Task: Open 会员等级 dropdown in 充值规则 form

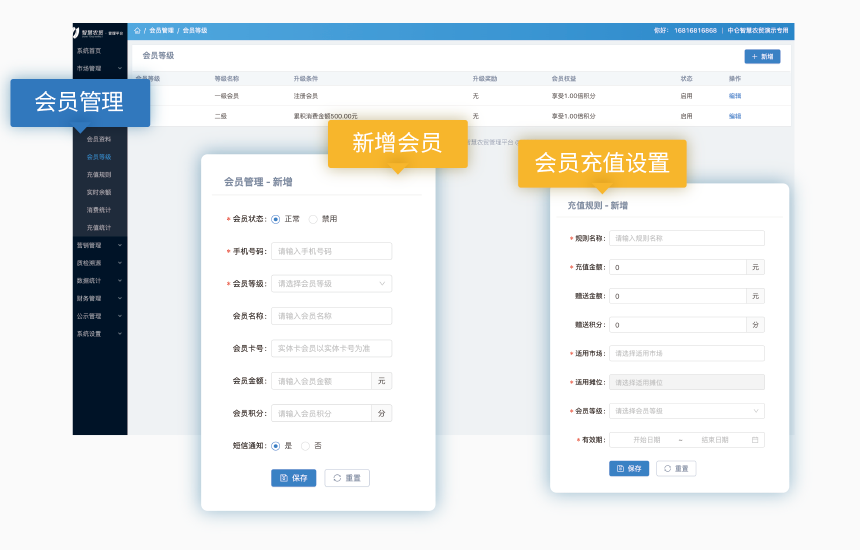Action: pyautogui.click(x=686, y=411)
